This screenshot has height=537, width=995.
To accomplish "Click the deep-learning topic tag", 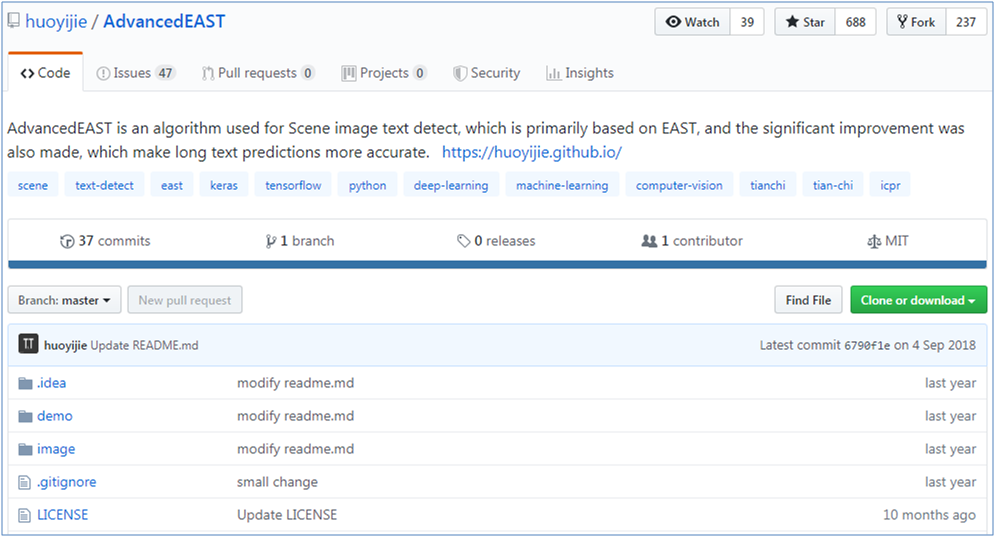I will (x=451, y=185).
